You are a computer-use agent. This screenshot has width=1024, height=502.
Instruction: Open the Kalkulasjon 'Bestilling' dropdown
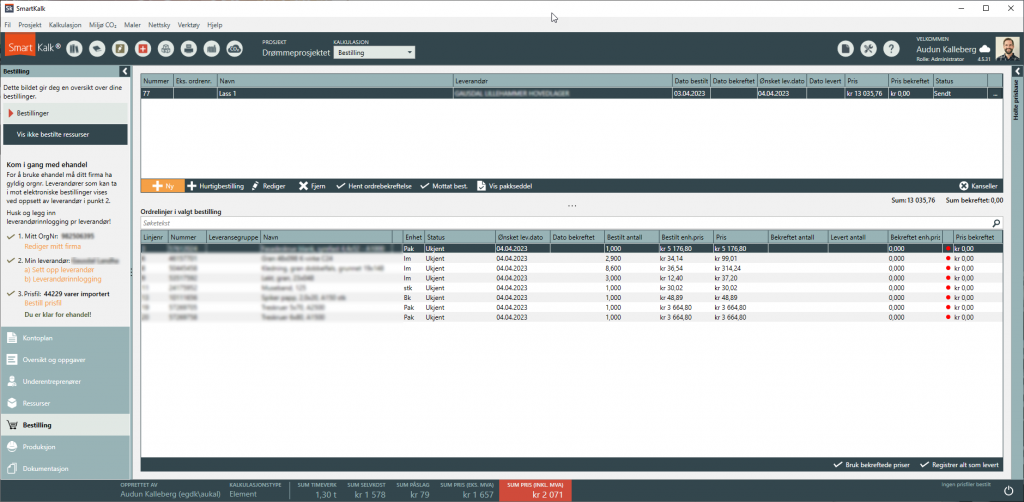[373, 52]
